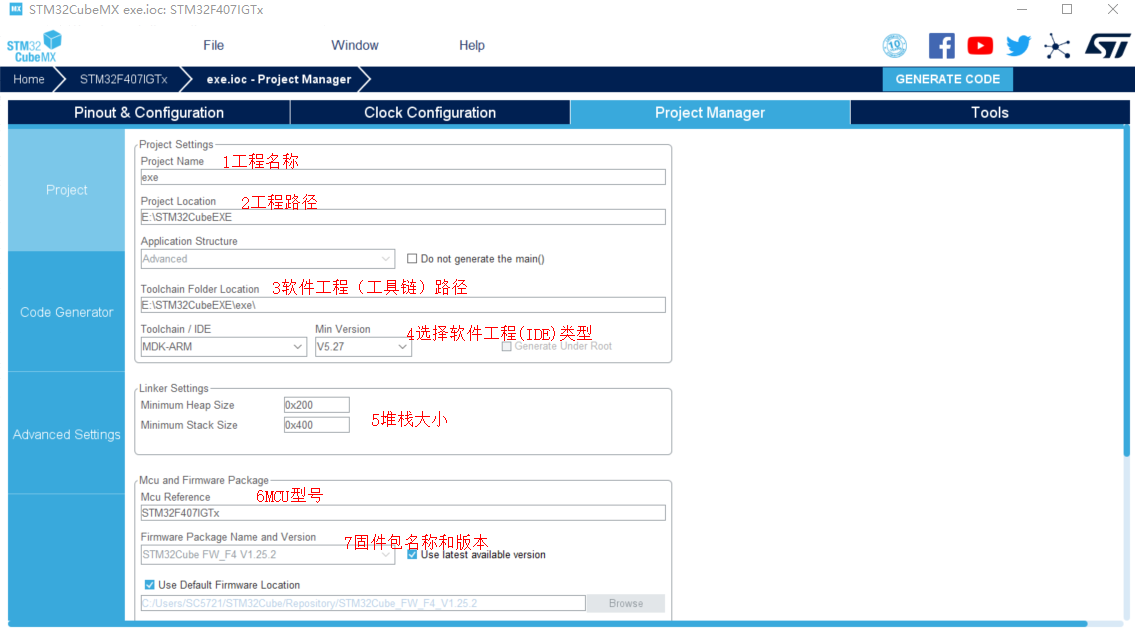The width and height of the screenshot is (1135, 632).
Task: Go to STM32F407IGTx breadcrumb
Action: tap(123, 79)
